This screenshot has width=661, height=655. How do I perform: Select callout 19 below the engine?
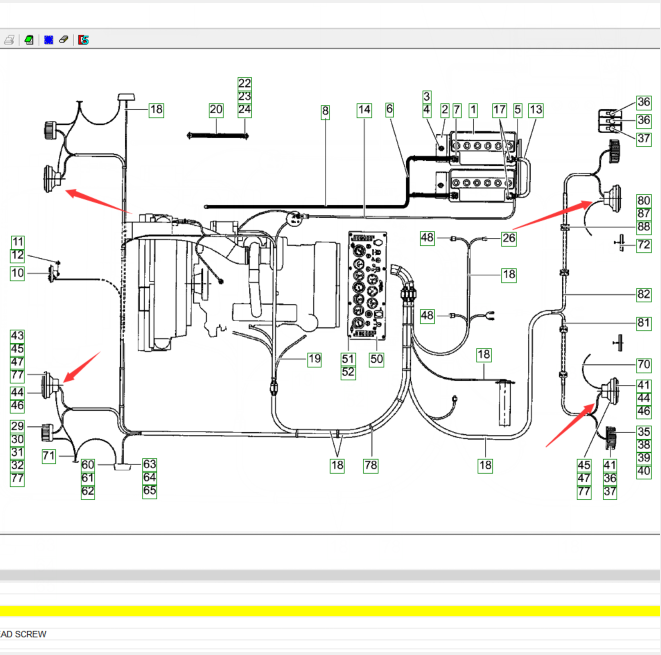314,358
